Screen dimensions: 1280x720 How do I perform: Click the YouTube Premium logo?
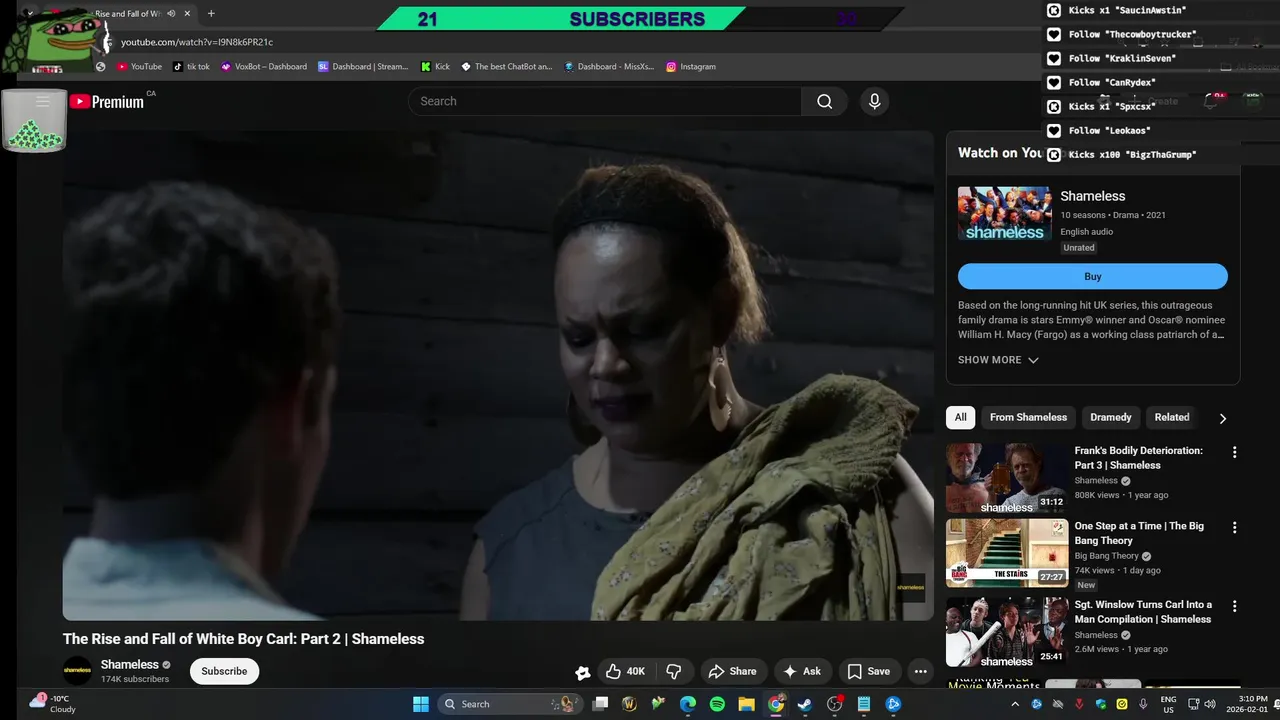point(106,101)
